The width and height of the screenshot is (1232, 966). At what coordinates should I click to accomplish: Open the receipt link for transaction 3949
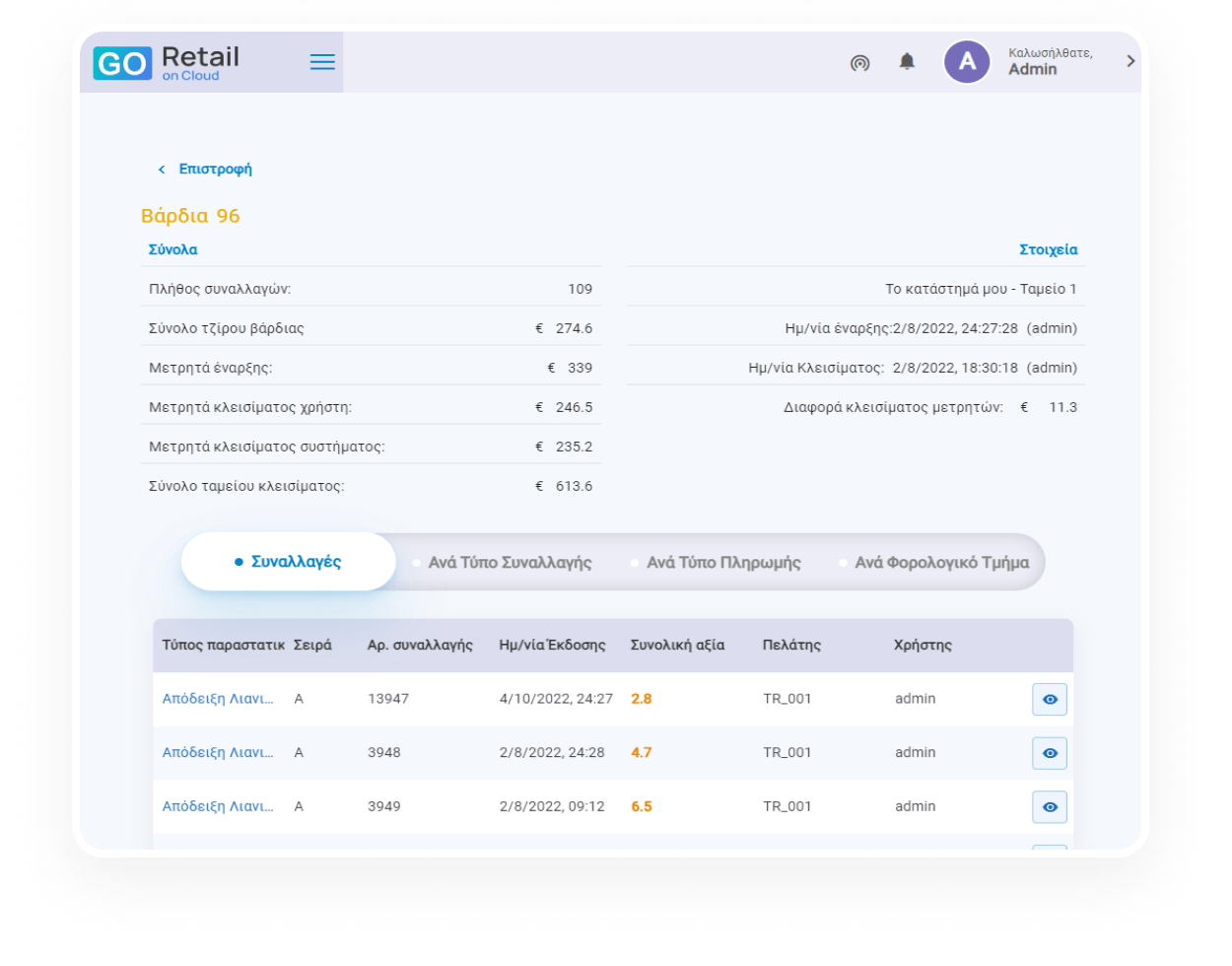pos(218,806)
